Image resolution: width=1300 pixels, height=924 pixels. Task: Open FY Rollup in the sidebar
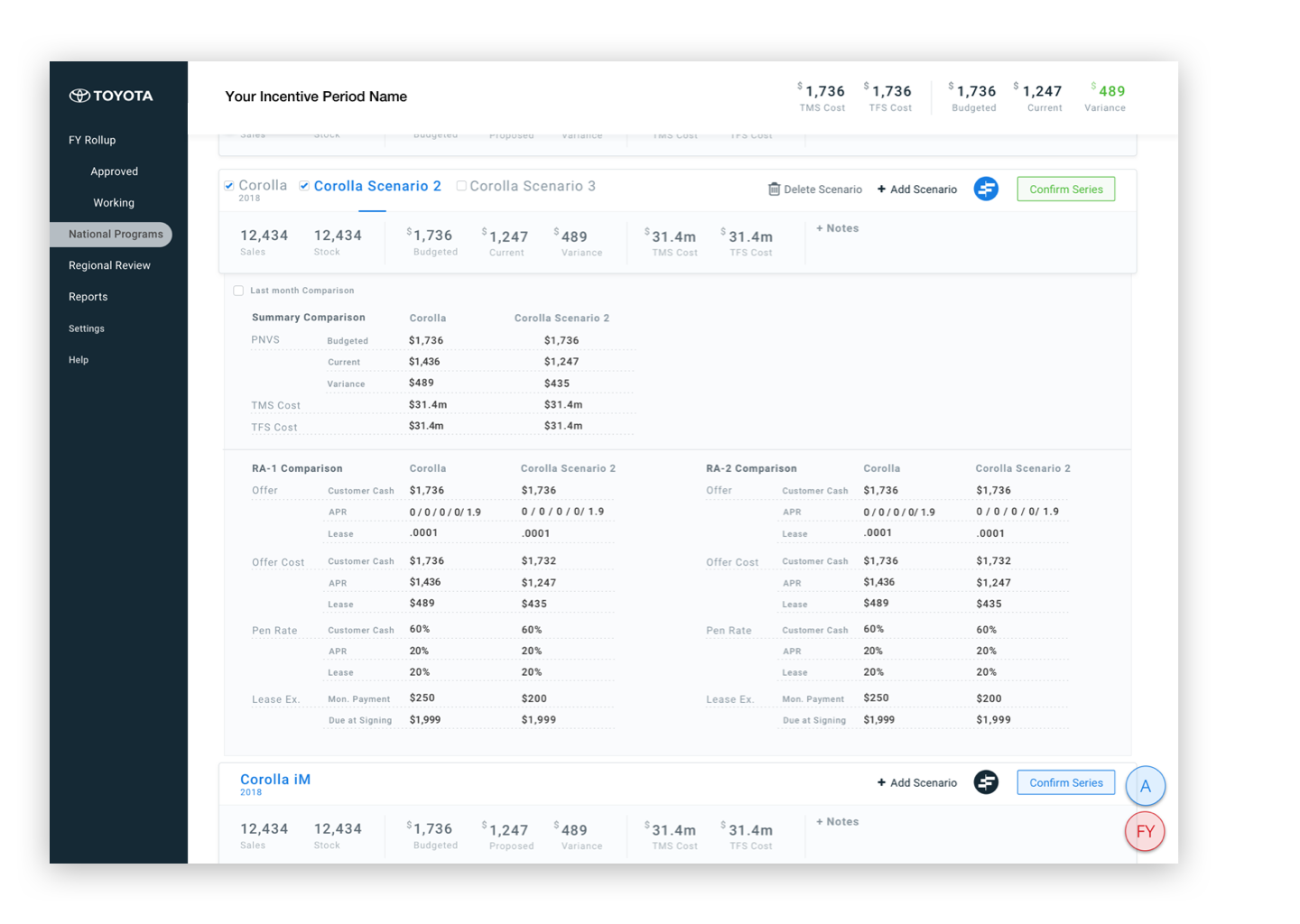tap(92, 140)
